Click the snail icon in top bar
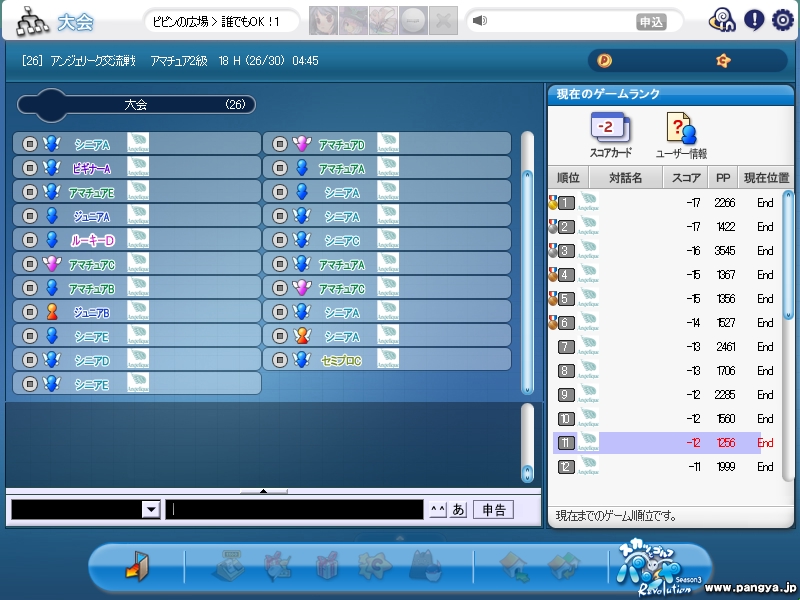The height and width of the screenshot is (600, 800). pos(722,20)
